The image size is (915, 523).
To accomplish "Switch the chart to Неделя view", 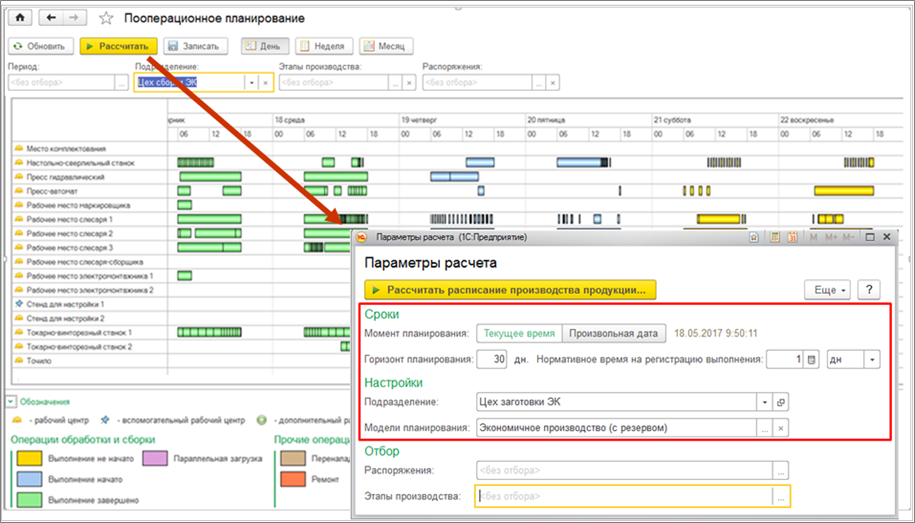I will tap(322, 46).
